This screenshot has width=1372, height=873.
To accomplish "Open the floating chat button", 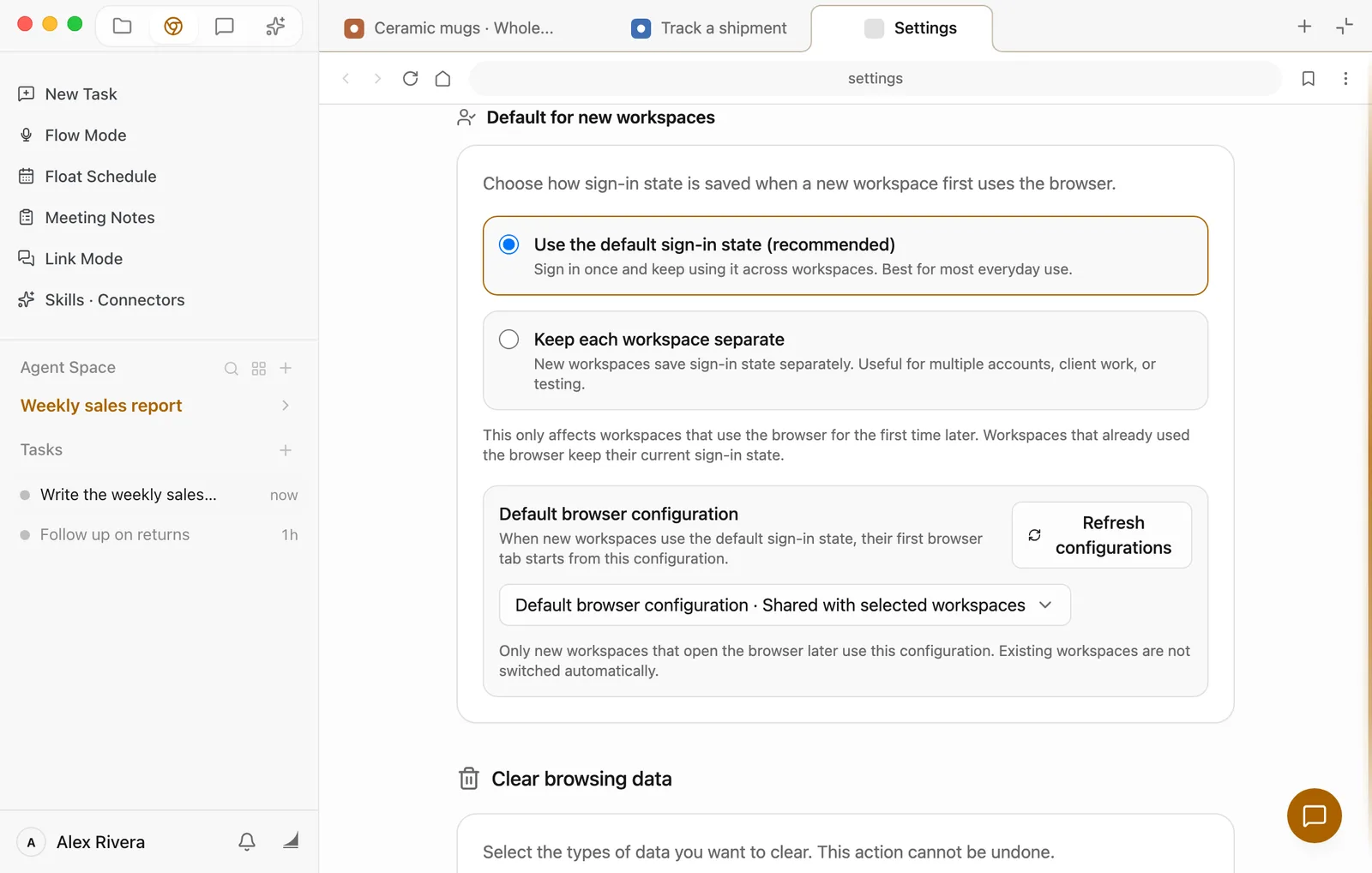I will (x=1314, y=816).
